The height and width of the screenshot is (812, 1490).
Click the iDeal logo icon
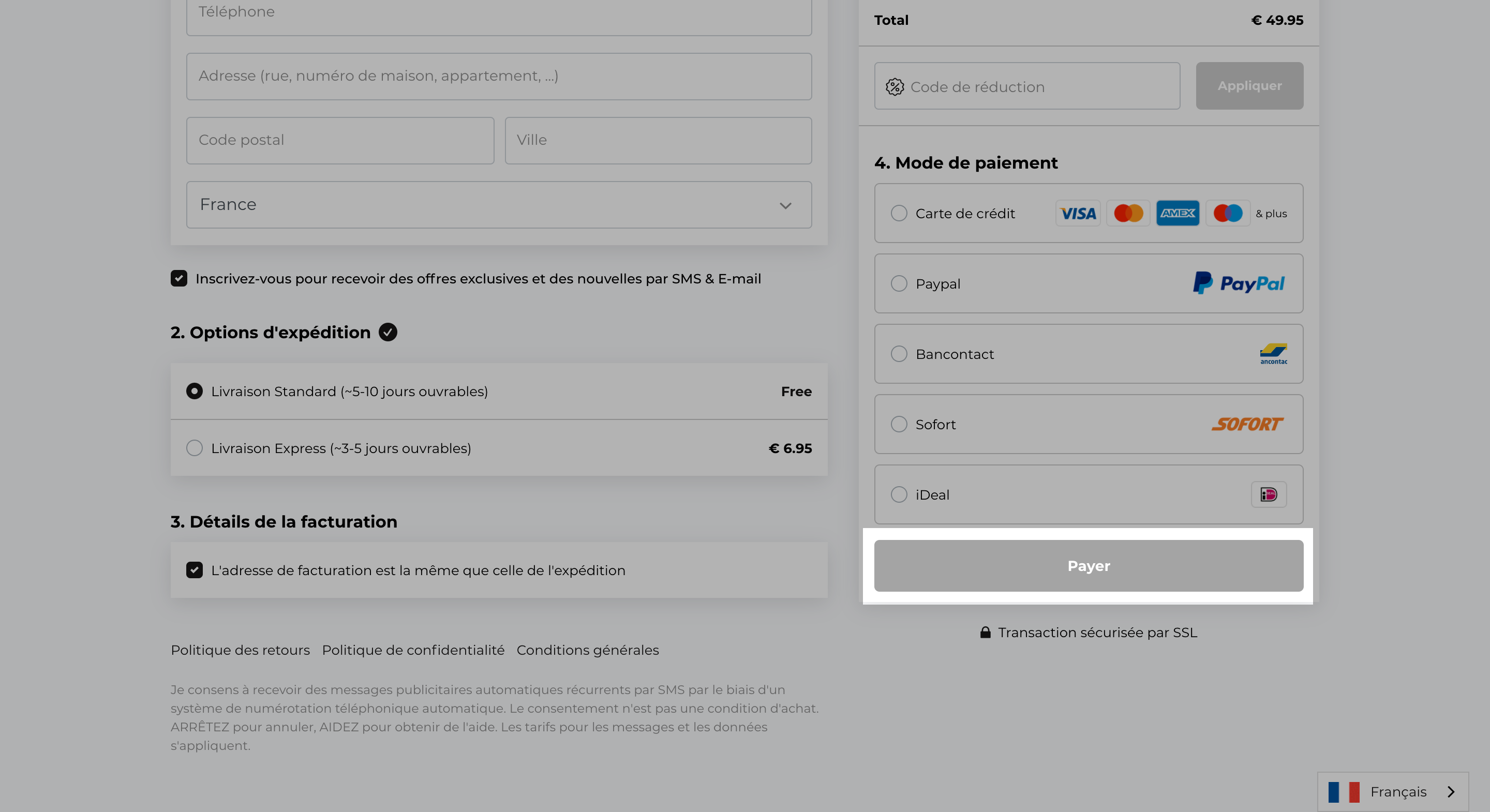tap(1269, 494)
